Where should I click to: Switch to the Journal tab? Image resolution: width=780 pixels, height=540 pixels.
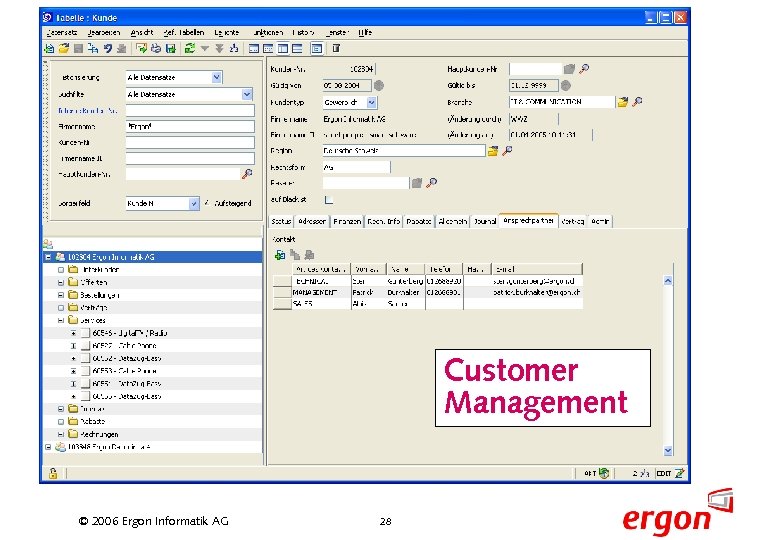pos(485,222)
